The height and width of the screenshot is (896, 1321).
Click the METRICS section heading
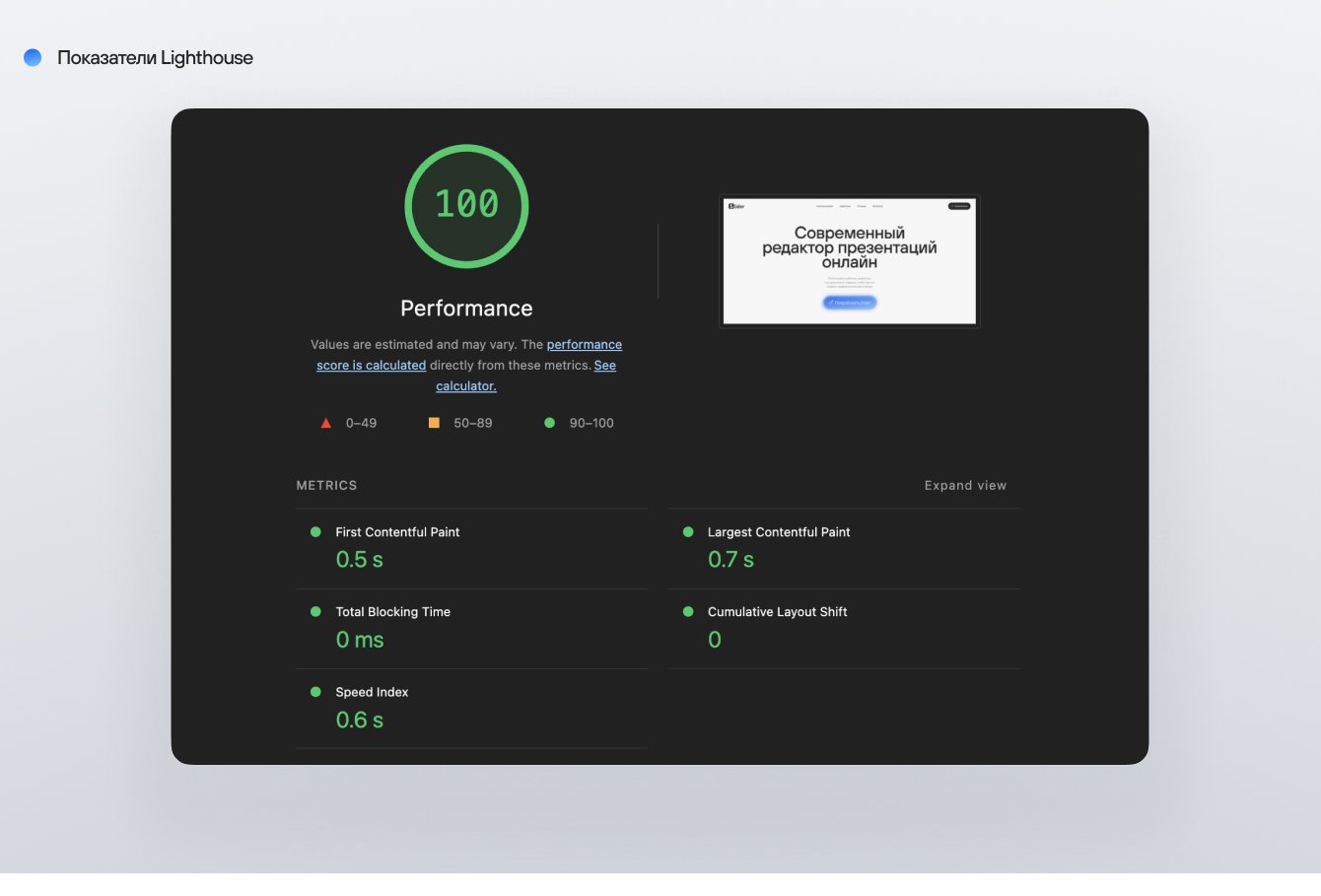tap(326, 485)
